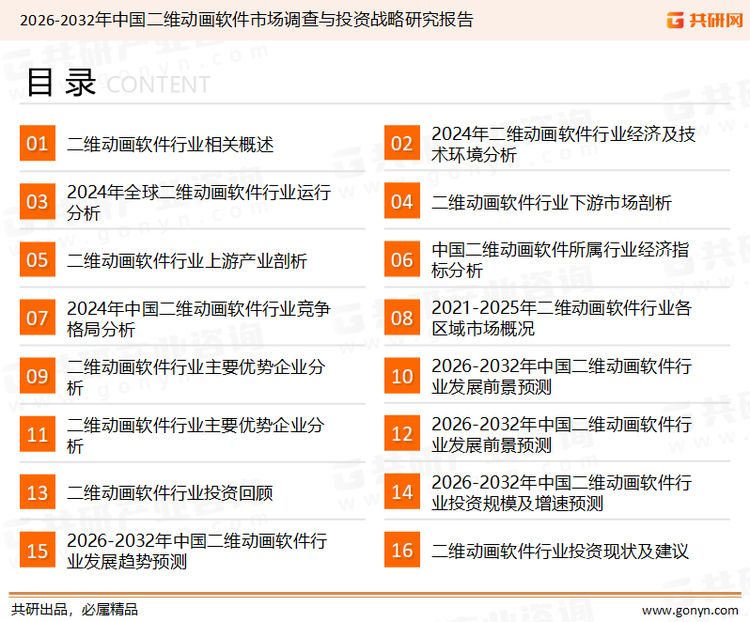Open chapter 二维动画软件行业投资现状及建议
The height and width of the screenshot is (622, 750).
pos(560,551)
